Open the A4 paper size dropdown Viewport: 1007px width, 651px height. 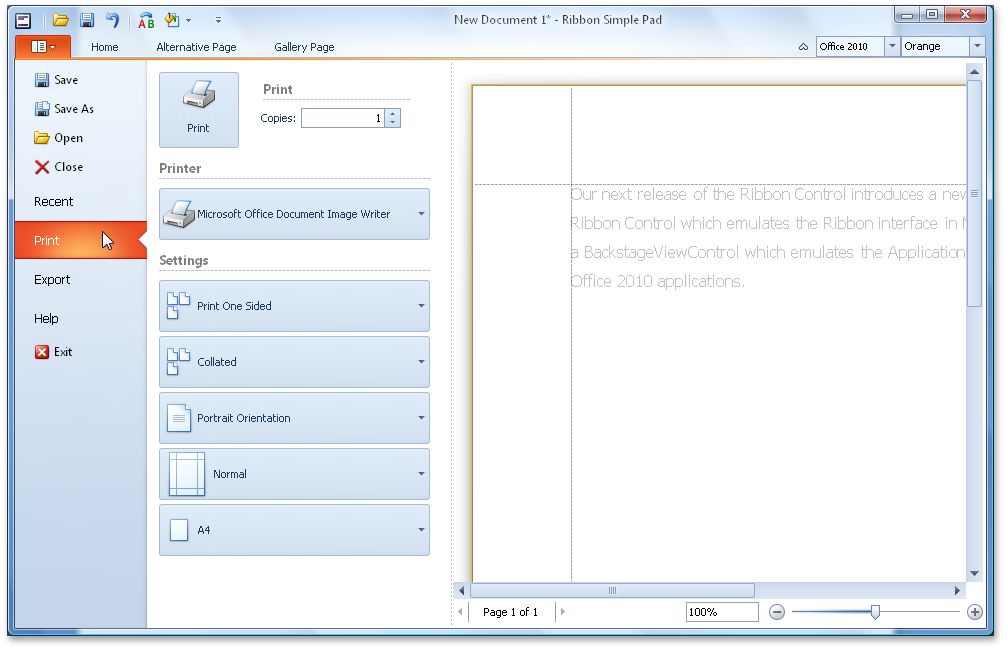point(294,530)
